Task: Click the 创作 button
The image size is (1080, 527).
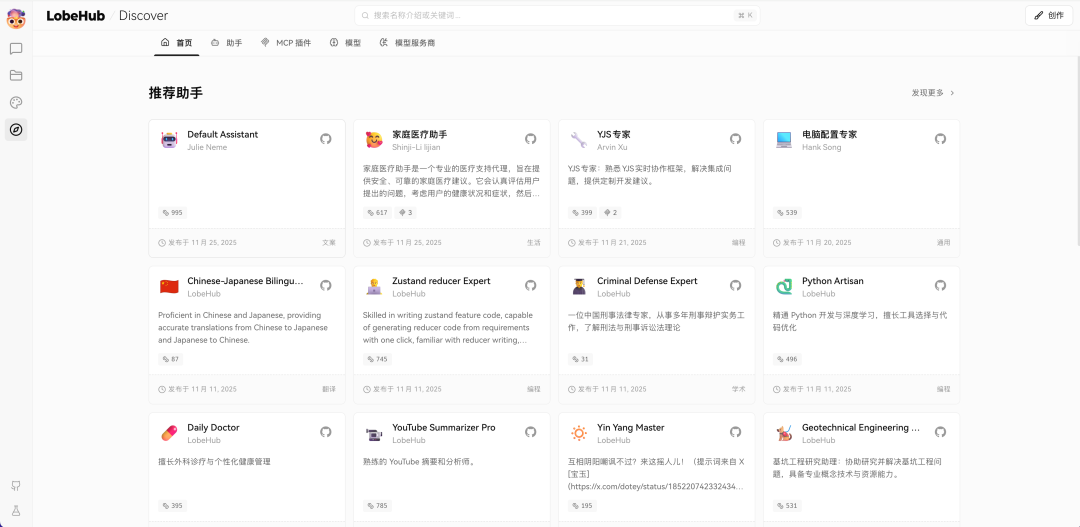Action: [1048, 15]
